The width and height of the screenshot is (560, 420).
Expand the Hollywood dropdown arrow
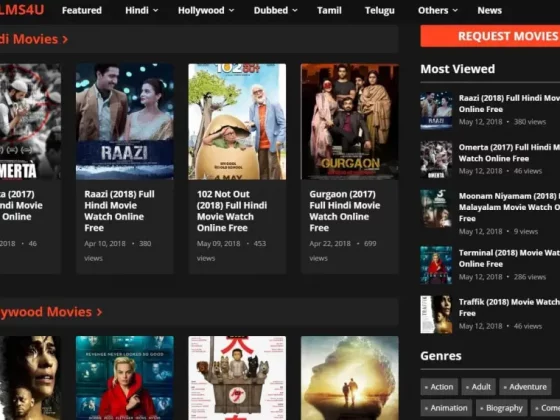click(x=231, y=11)
